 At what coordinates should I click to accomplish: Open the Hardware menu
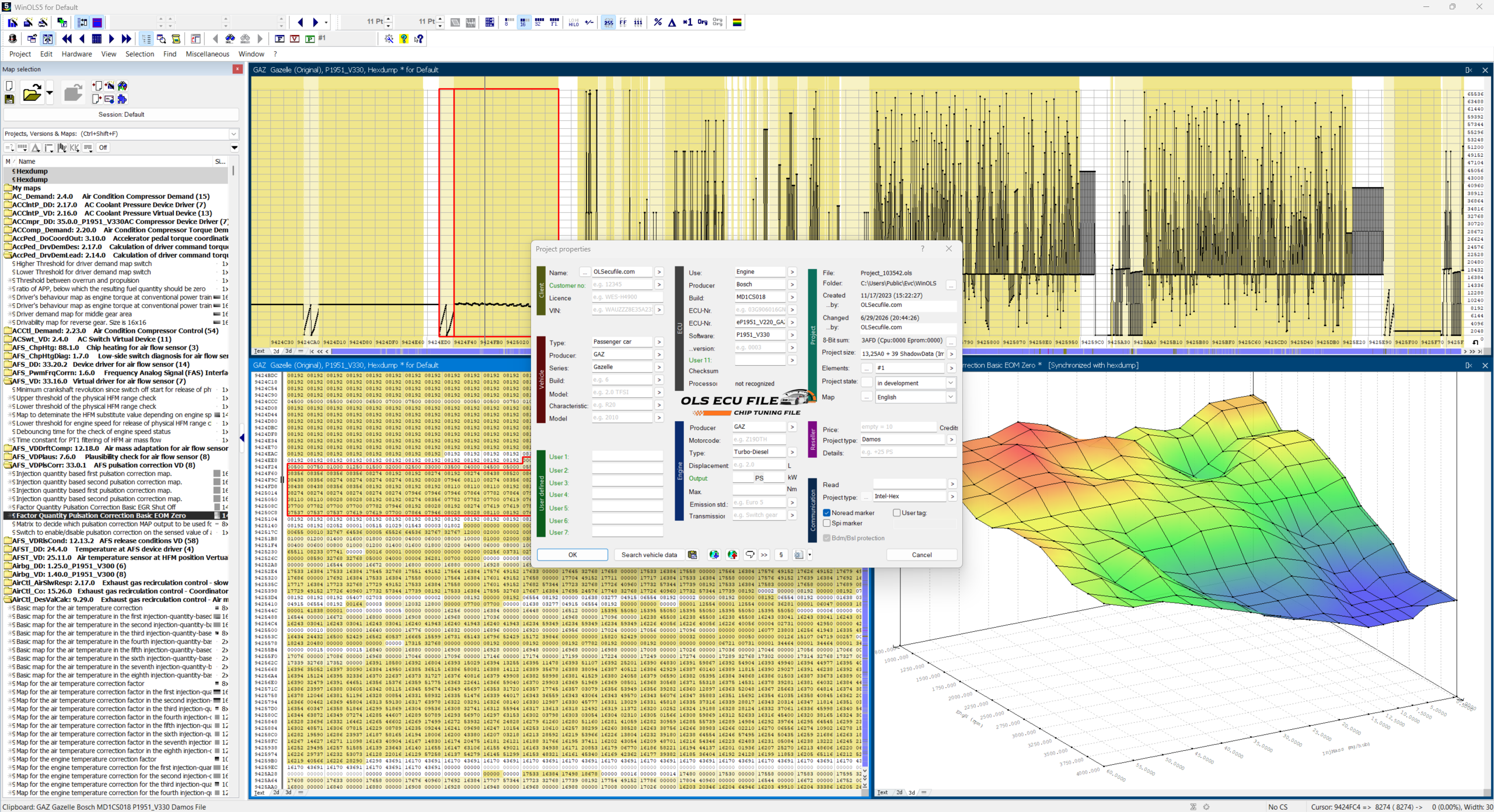click(77, 54)
